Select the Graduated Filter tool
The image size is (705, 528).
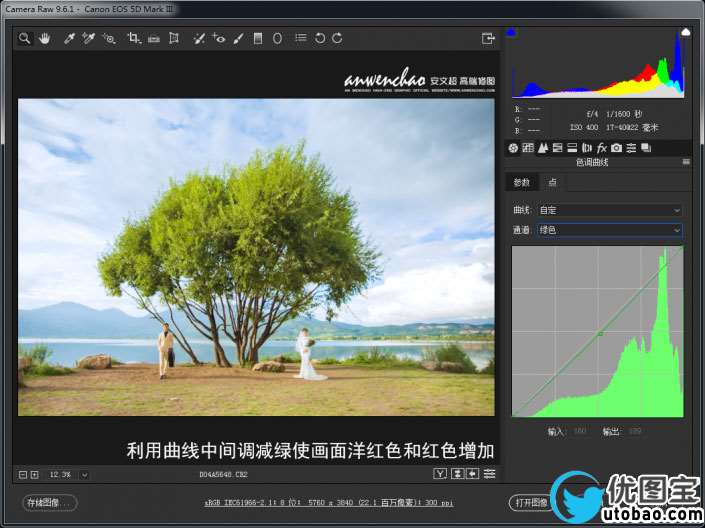(x=258, y=39)
